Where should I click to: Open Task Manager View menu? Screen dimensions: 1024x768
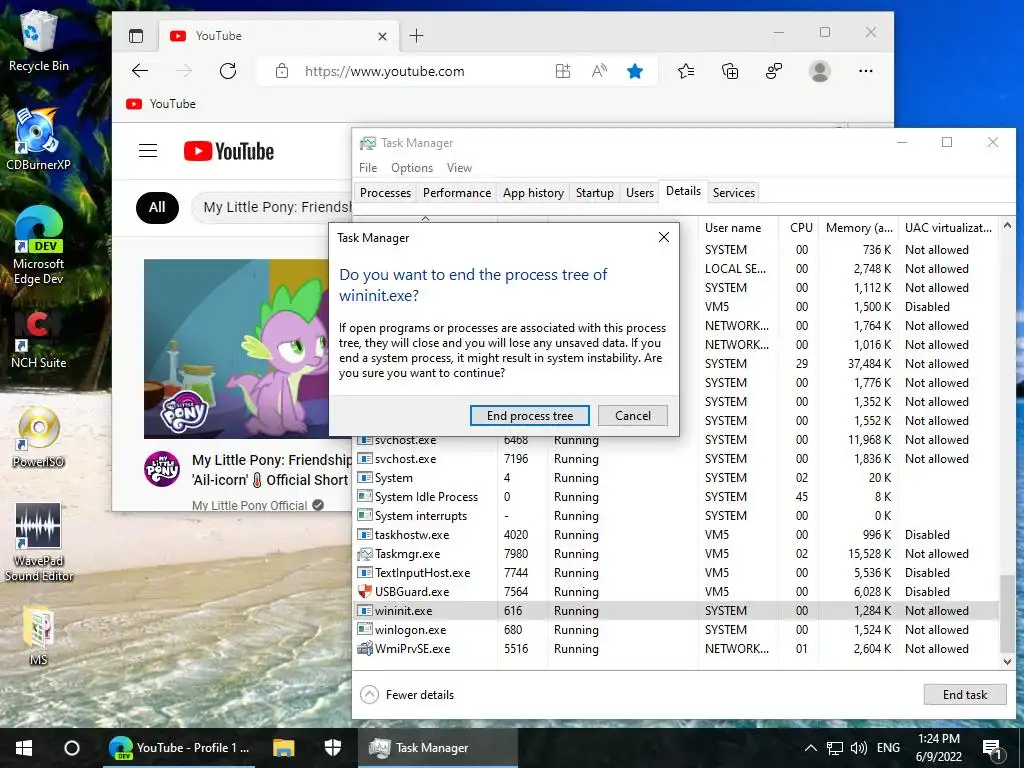point(459,168)
